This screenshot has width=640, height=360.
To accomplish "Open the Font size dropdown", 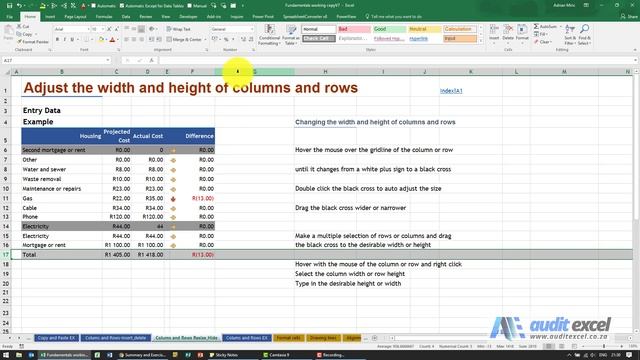I will tap(102, 29).
